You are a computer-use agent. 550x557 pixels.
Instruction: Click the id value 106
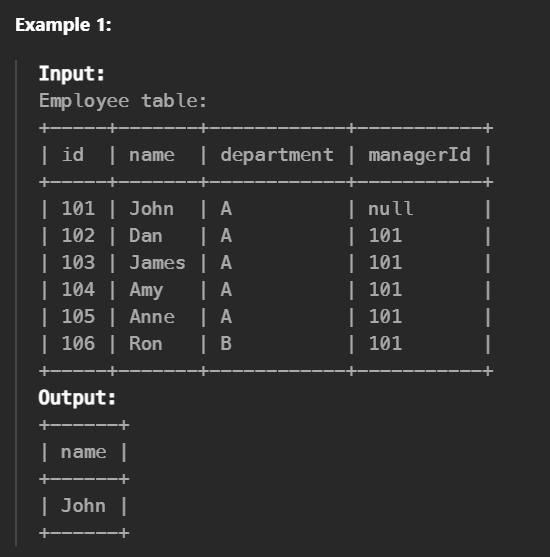coord(78,344)
